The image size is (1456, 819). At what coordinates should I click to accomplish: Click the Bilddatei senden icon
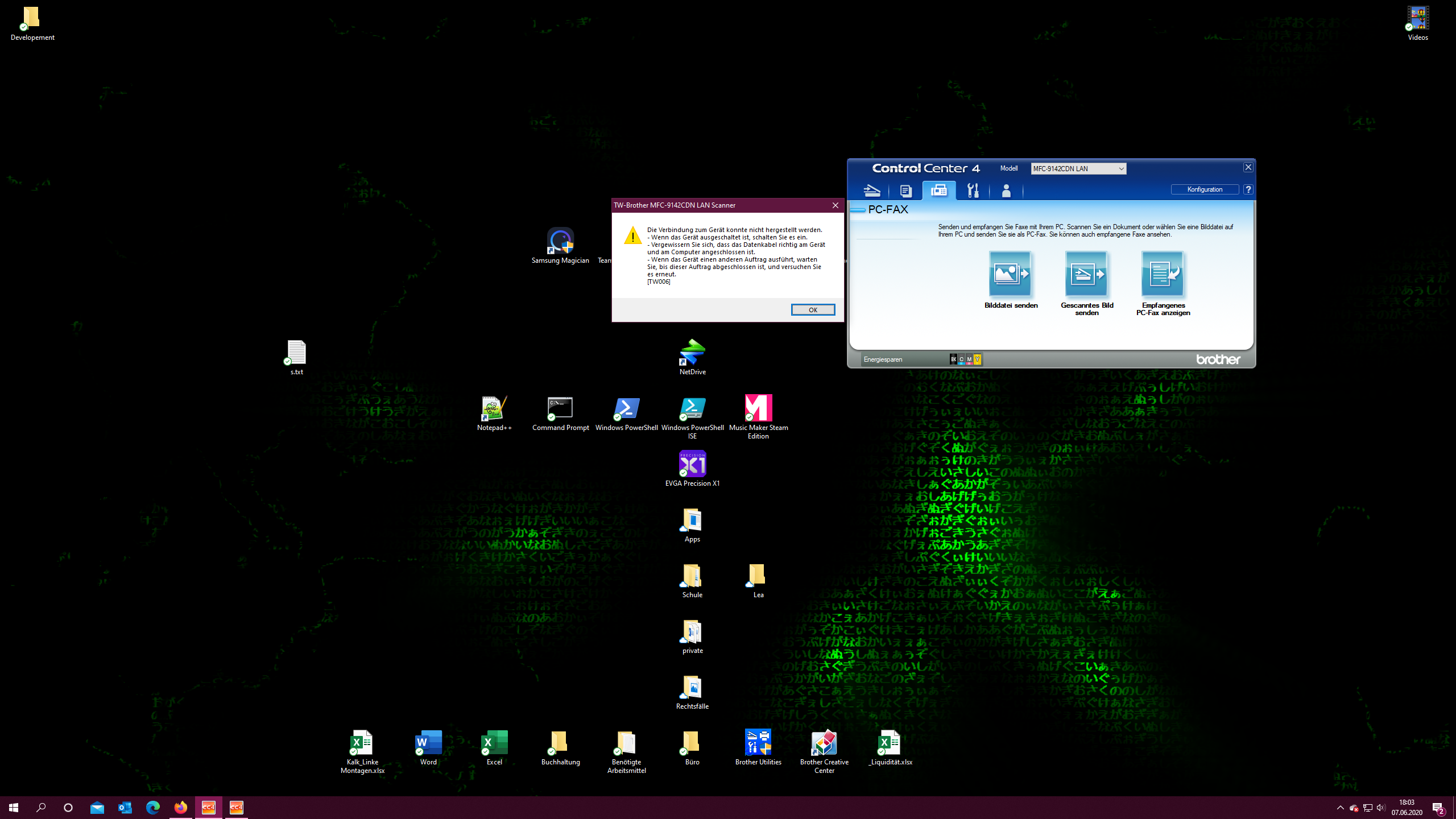pos(1010,274)
